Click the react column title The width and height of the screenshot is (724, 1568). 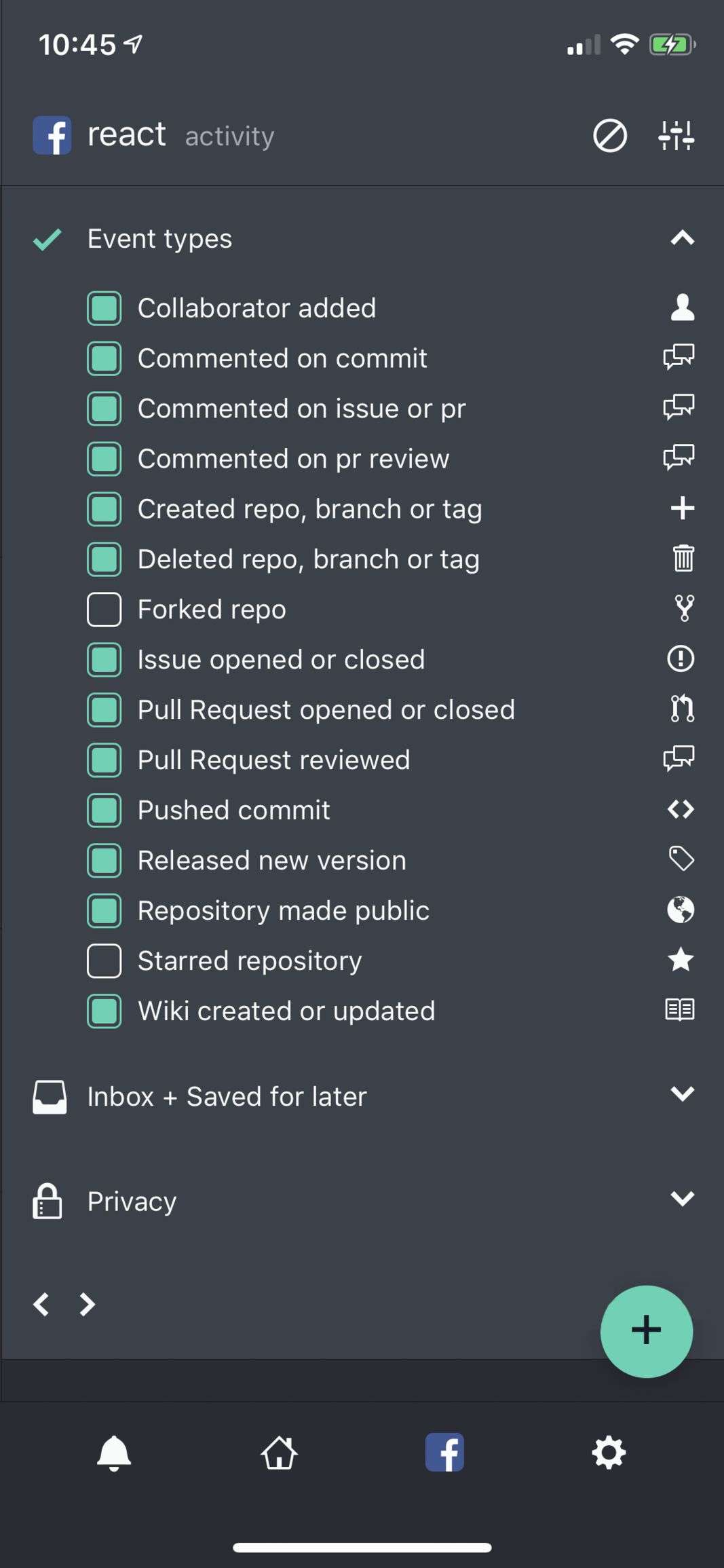127,134
